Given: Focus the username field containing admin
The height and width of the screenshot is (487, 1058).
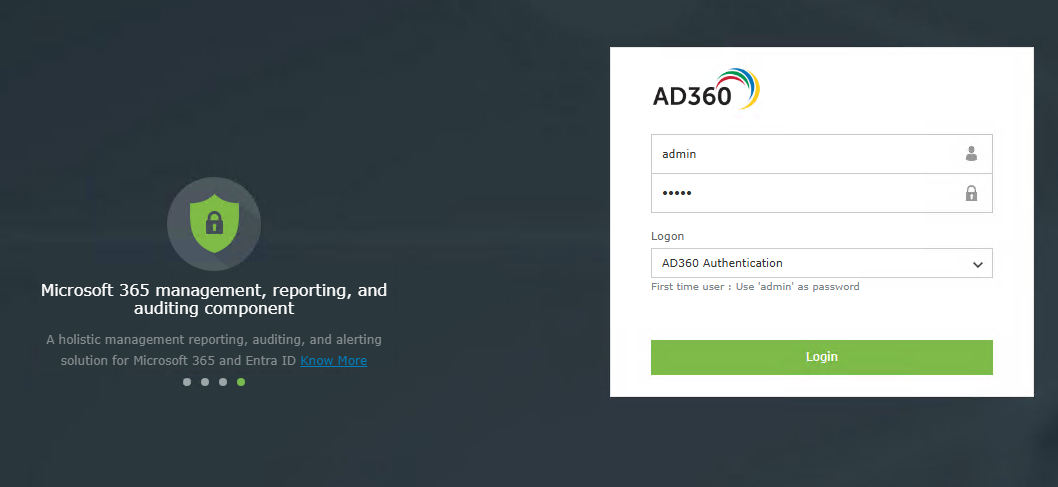Looking at the screenshot, I should pos(821,154).
